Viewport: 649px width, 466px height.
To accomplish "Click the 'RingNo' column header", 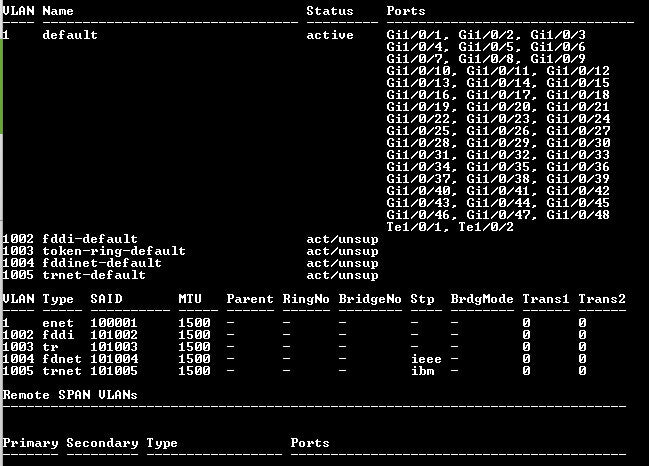I will pyautogui.click(x=306, y=299).
